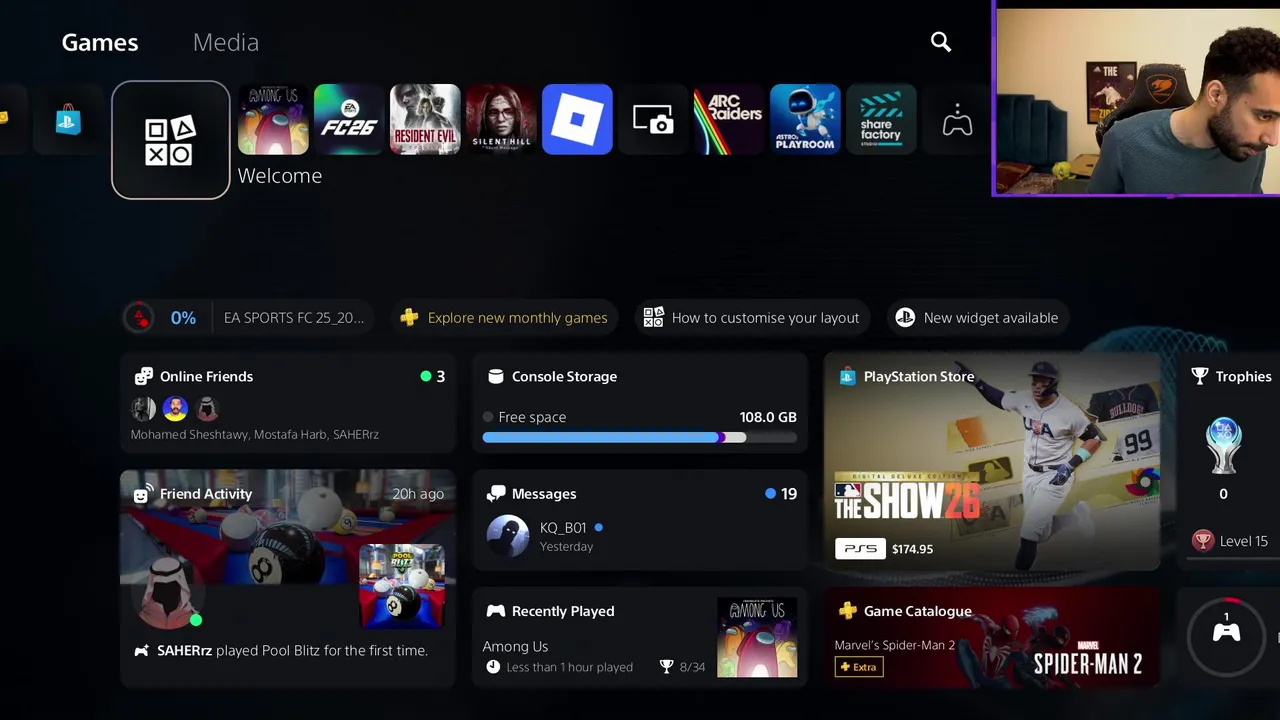Click Explore new monthly games chip
The height and width of the screenshot is (720, 1280).
coord(506,318)
